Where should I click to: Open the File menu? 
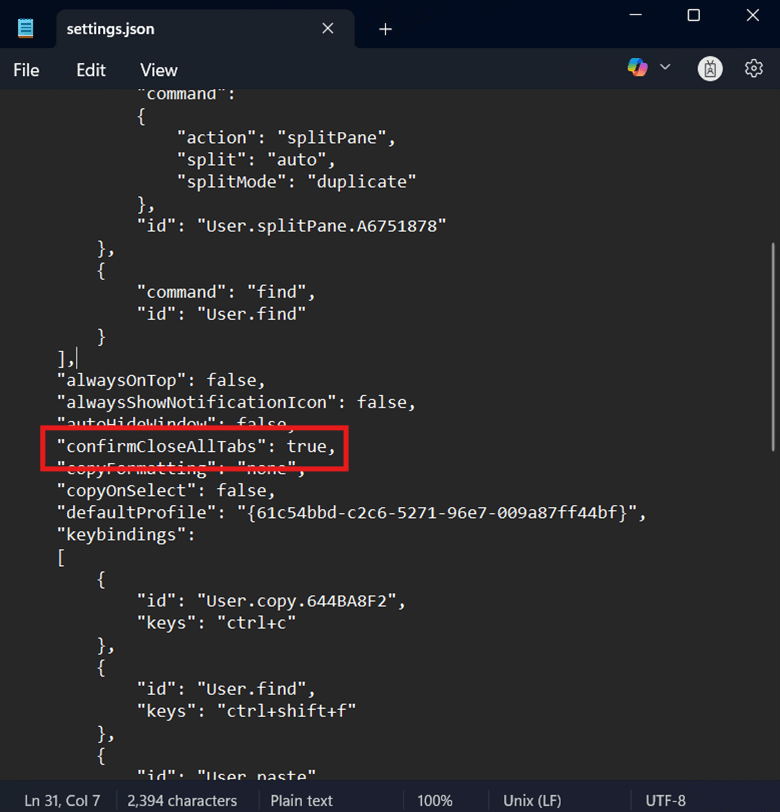pos(26,70)
